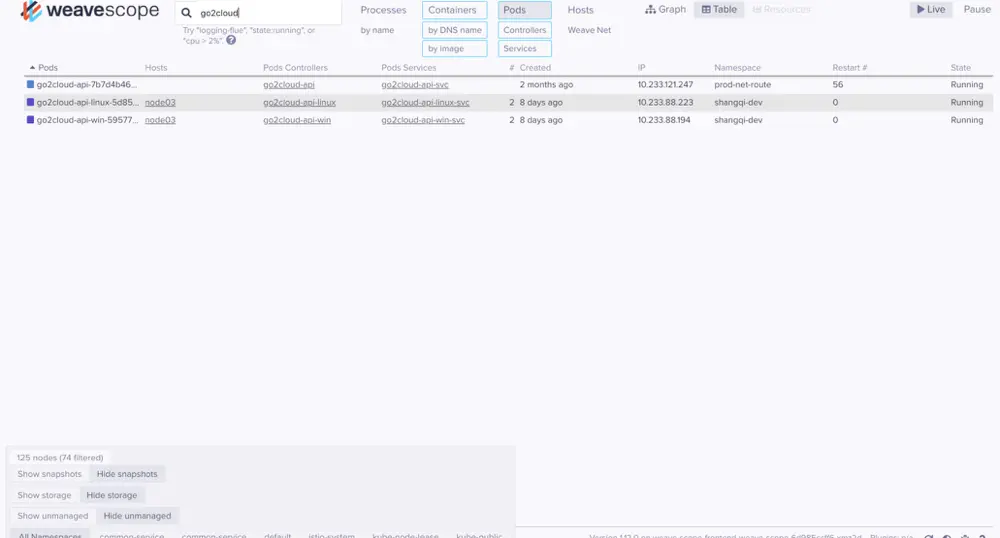1000x538 pixels.
Task: Sort table by Restart # column
Action: click(849, 68)
